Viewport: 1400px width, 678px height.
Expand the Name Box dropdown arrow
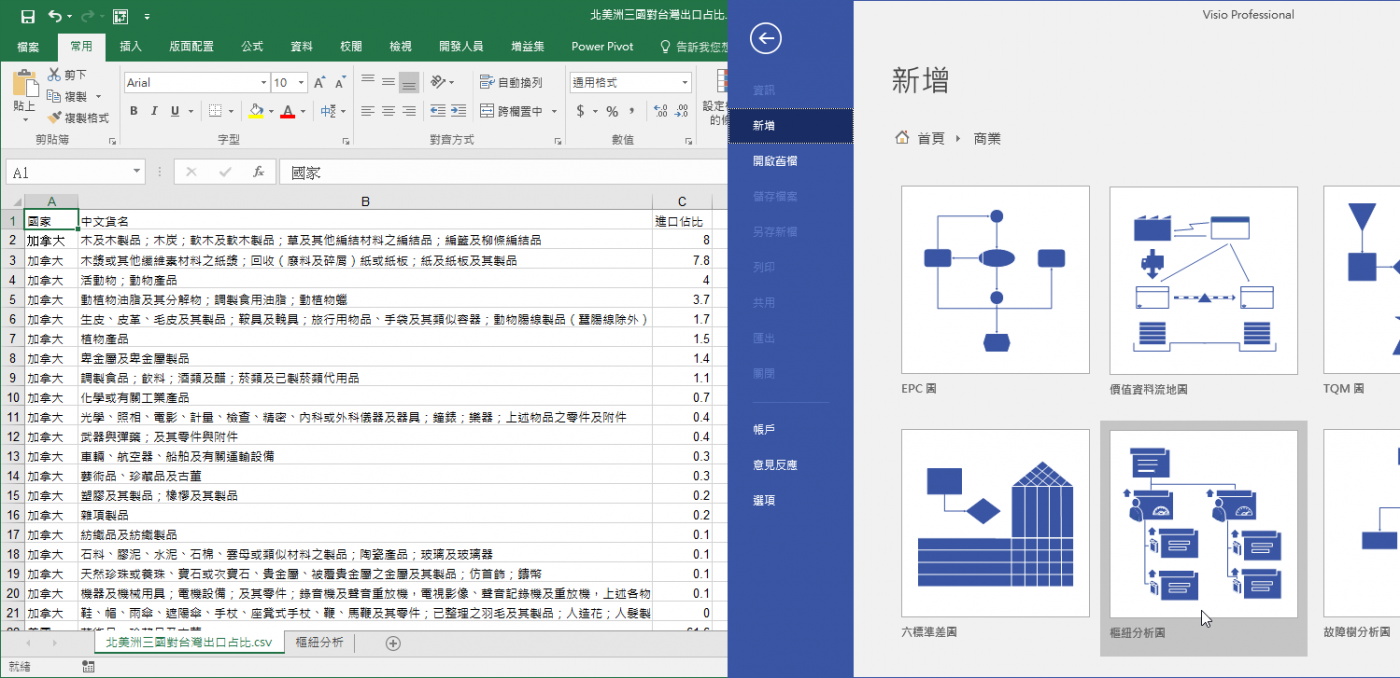pos(136,172)
